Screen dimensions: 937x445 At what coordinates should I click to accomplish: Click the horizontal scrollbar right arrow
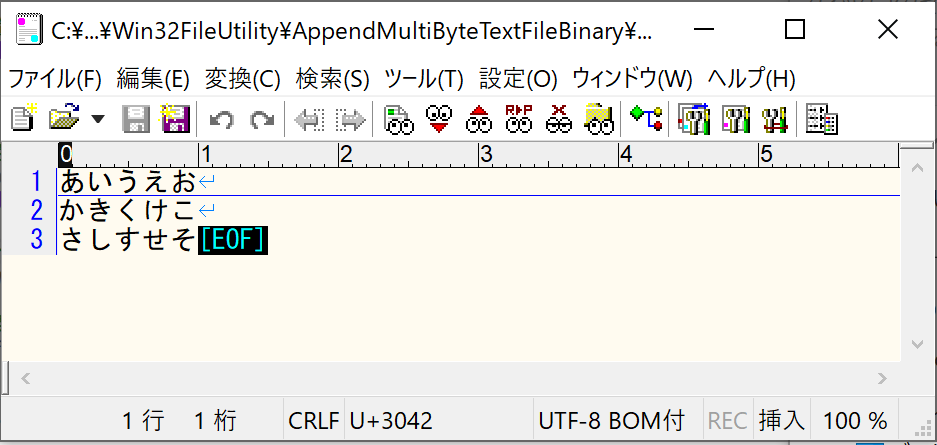(x=882, y=378)
